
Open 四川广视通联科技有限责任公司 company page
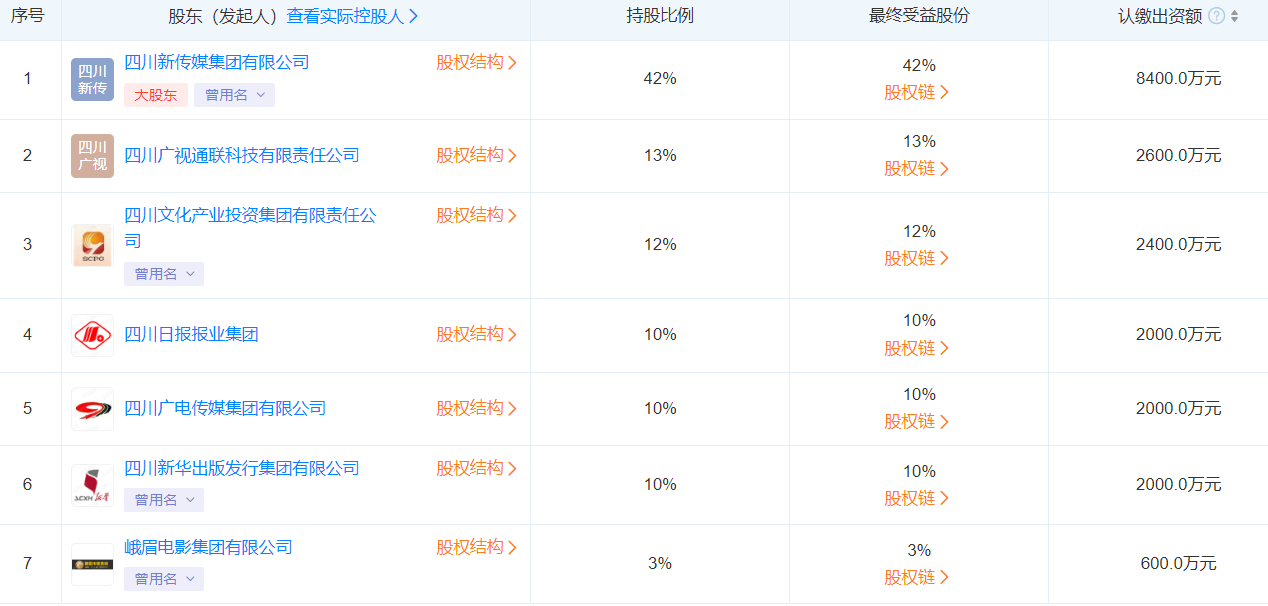click(241, 155)
